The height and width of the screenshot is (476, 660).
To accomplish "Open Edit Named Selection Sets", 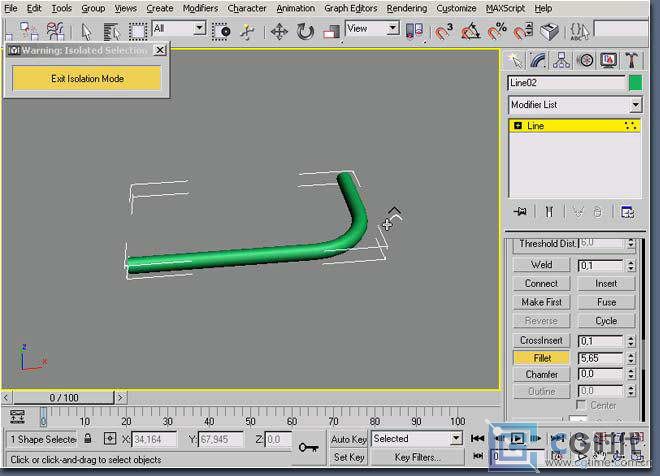I will 579,31.
